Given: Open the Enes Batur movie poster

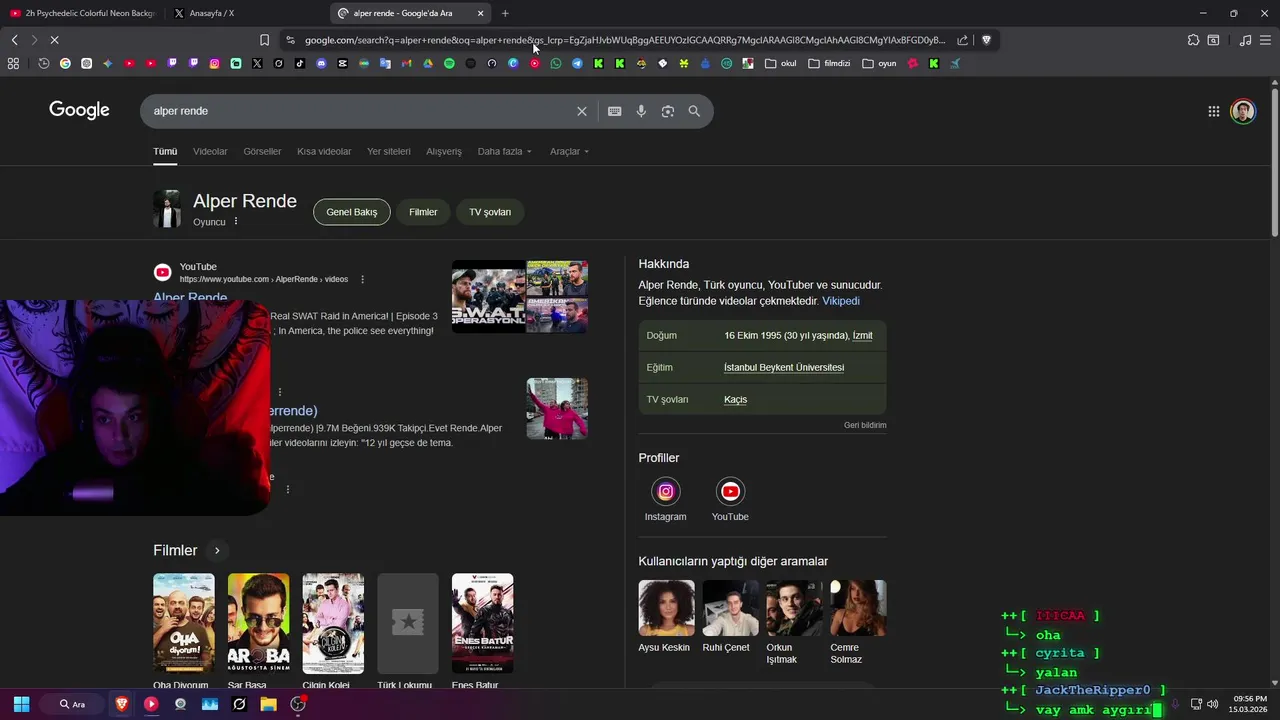Looking at the screenshot, I should [482, 623].
